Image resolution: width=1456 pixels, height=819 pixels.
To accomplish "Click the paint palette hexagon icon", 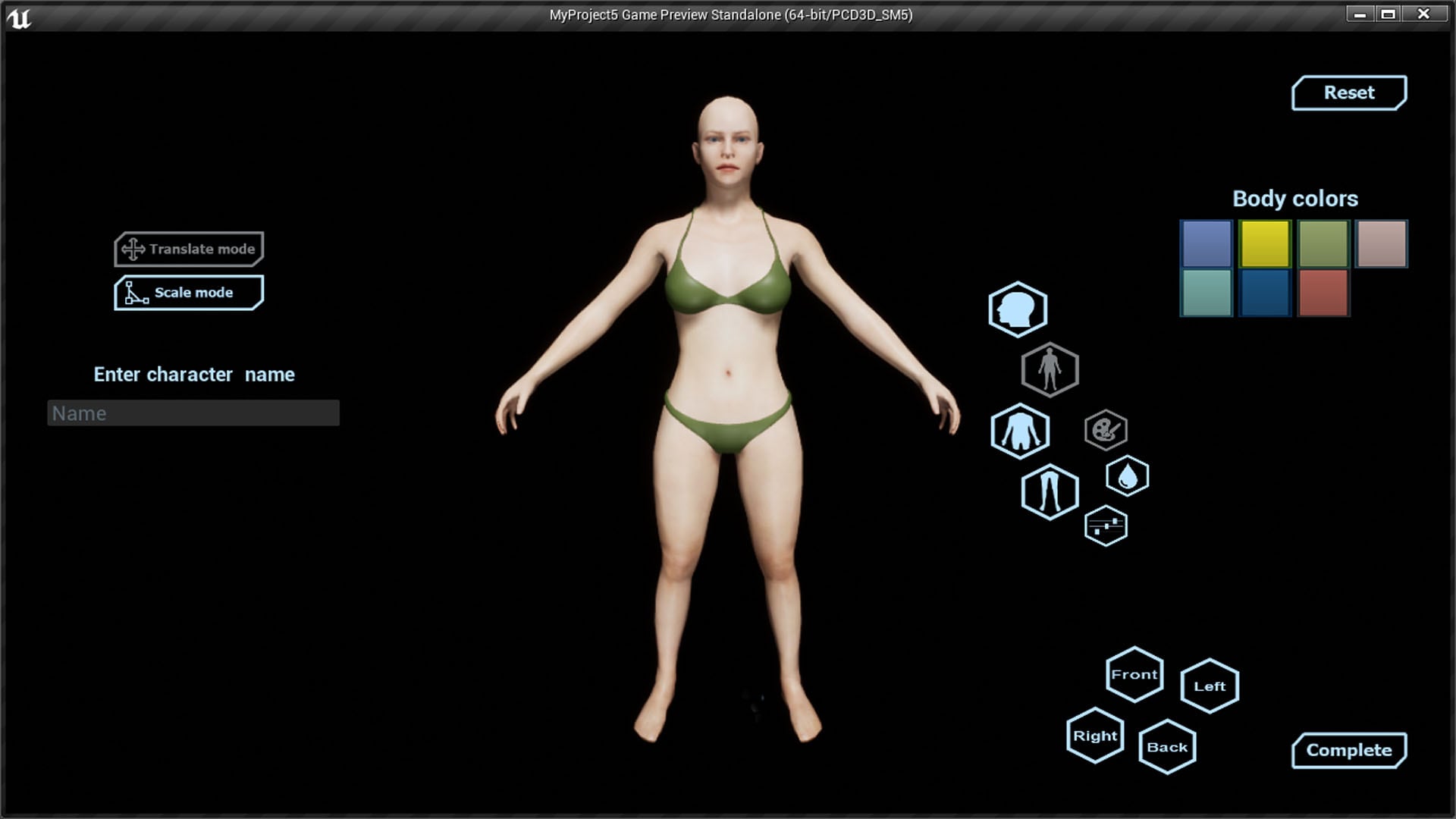I will [1106, 430].
